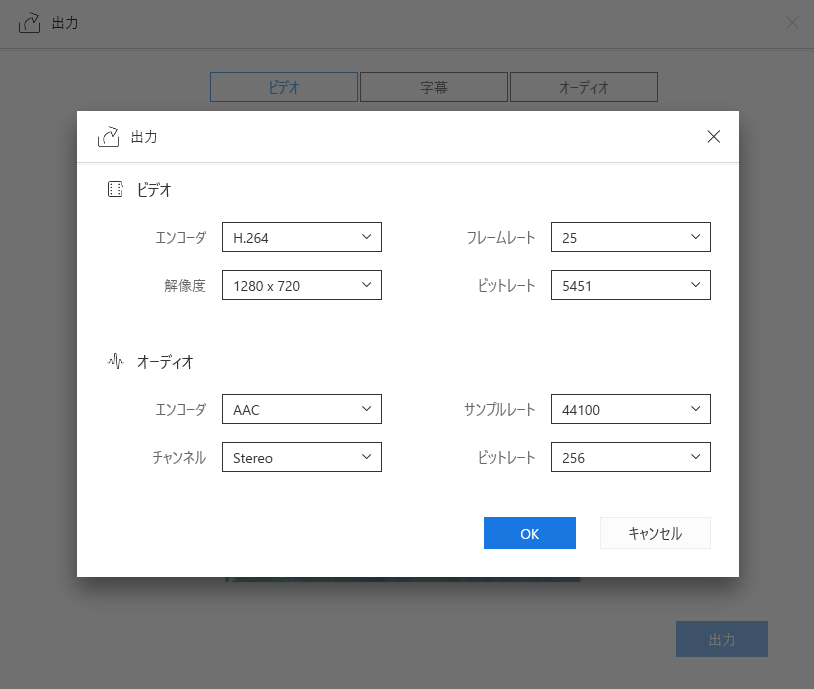
Task: Click the サンプルレート label
Action: (499, 410)
